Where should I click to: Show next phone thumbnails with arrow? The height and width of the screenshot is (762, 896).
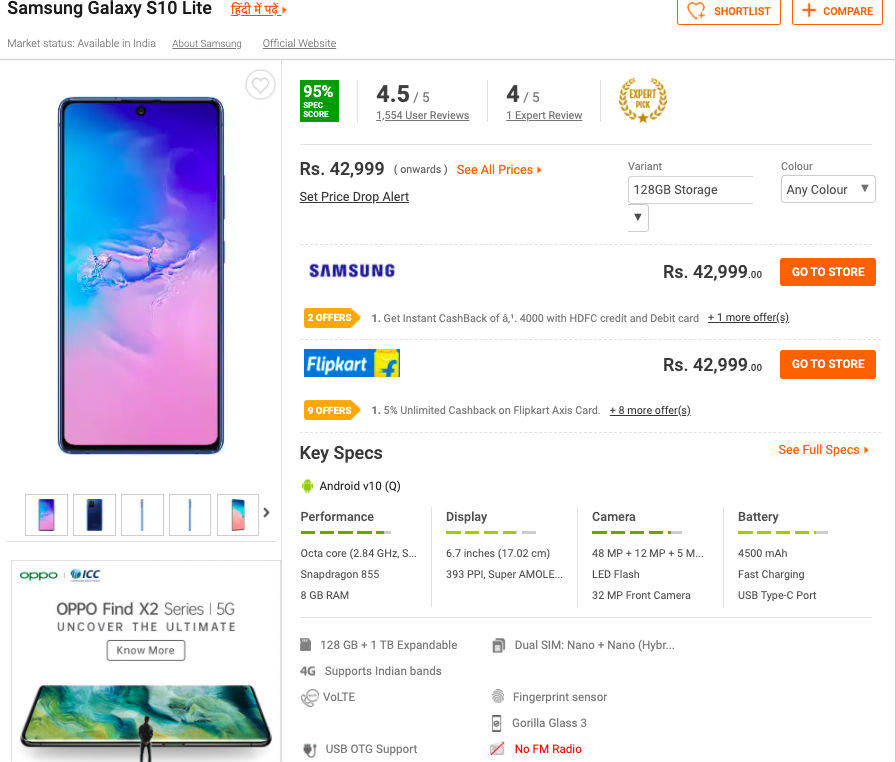266,513
